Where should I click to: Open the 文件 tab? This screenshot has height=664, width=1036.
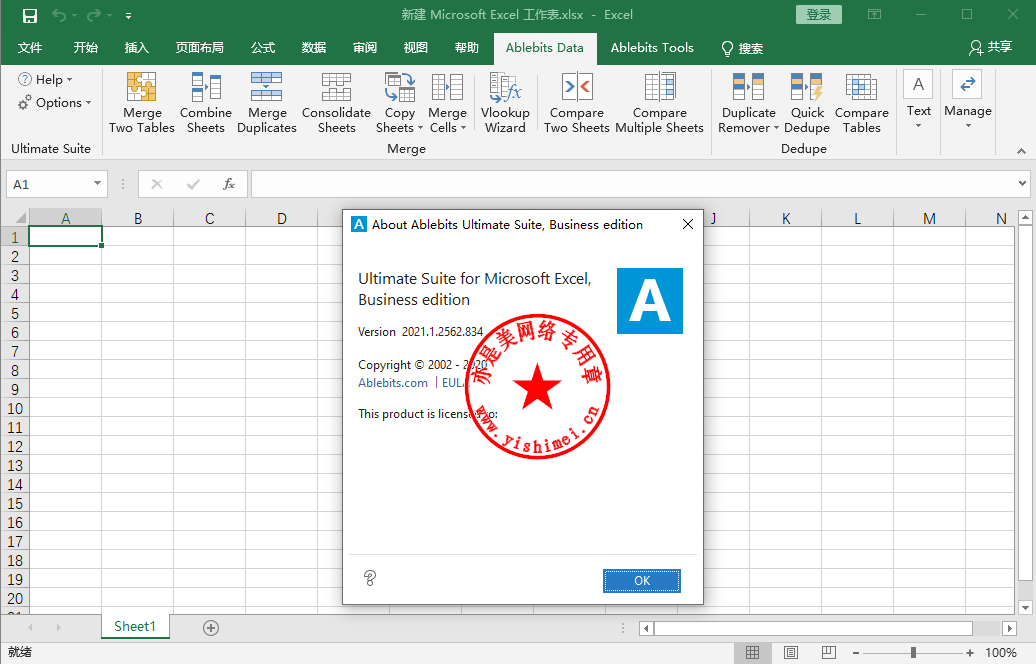[x=30, y=48]
